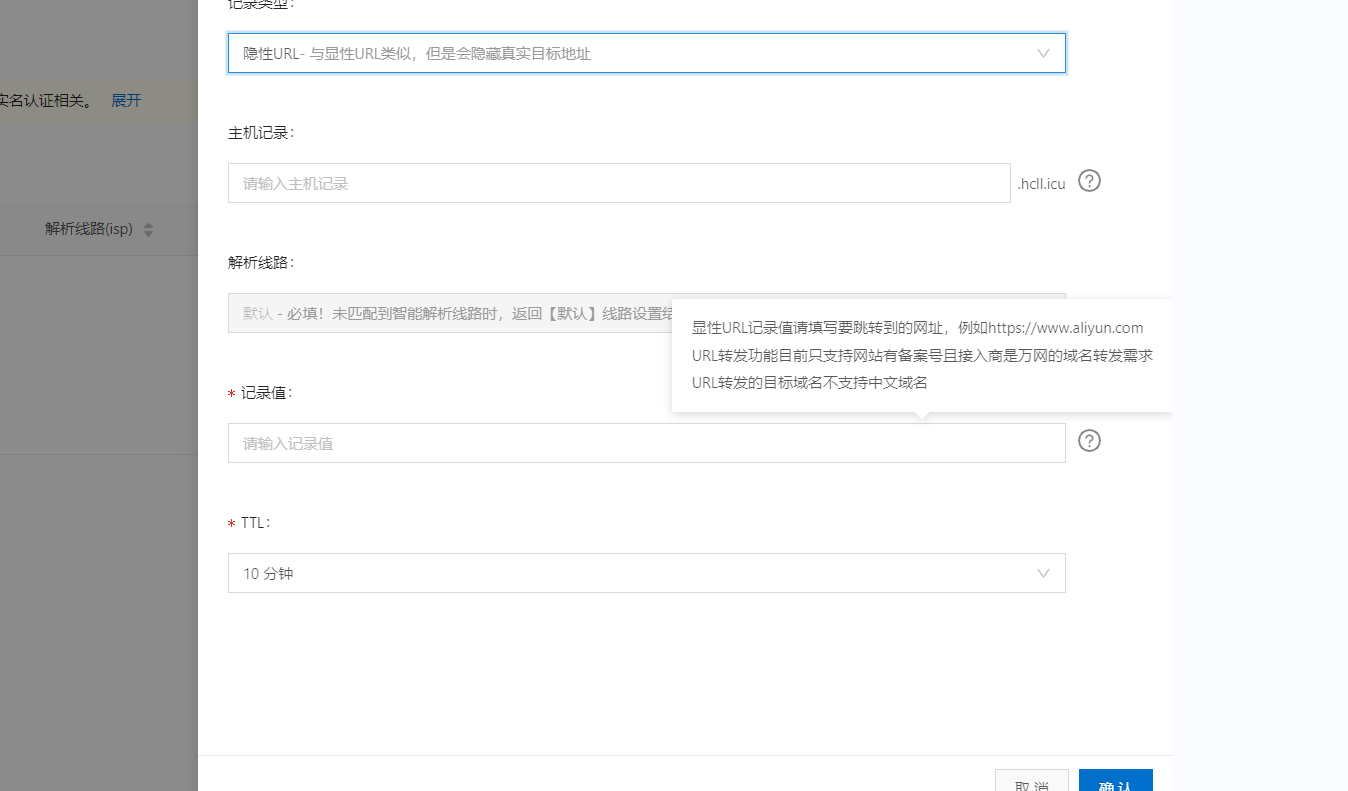1348x791 pixels.
Task: Confirm the record with the 确认 button
Action: click(x=1115, y=785)
